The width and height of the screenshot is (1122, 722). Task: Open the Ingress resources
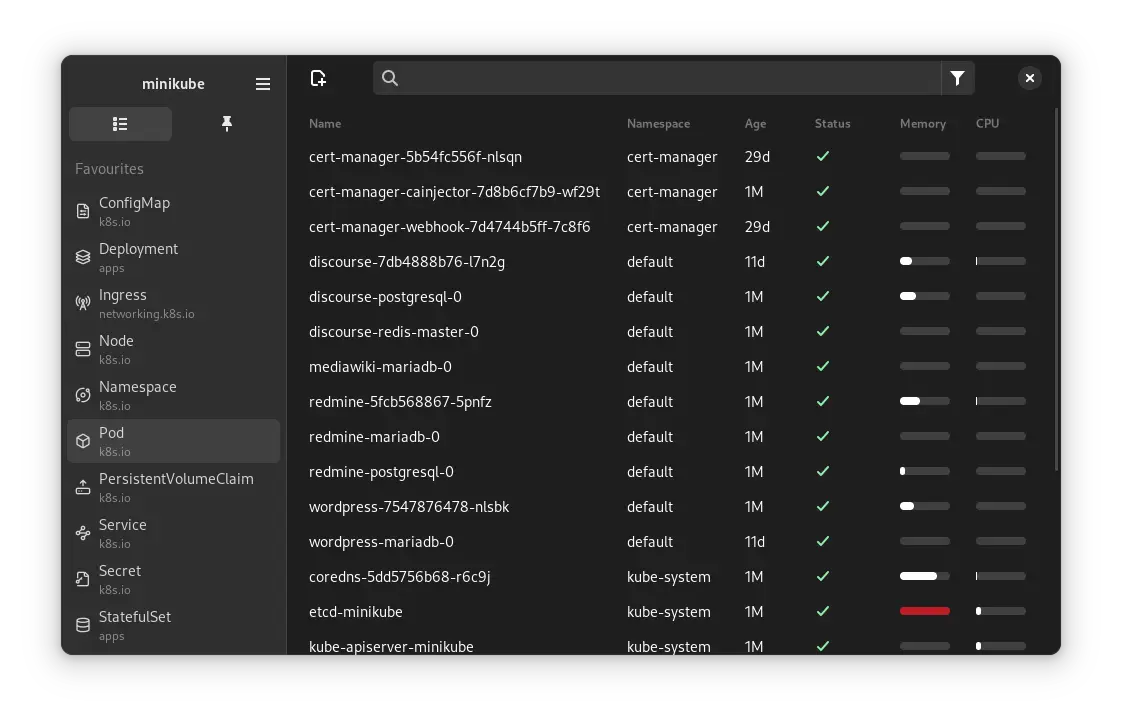coord(122,302)
